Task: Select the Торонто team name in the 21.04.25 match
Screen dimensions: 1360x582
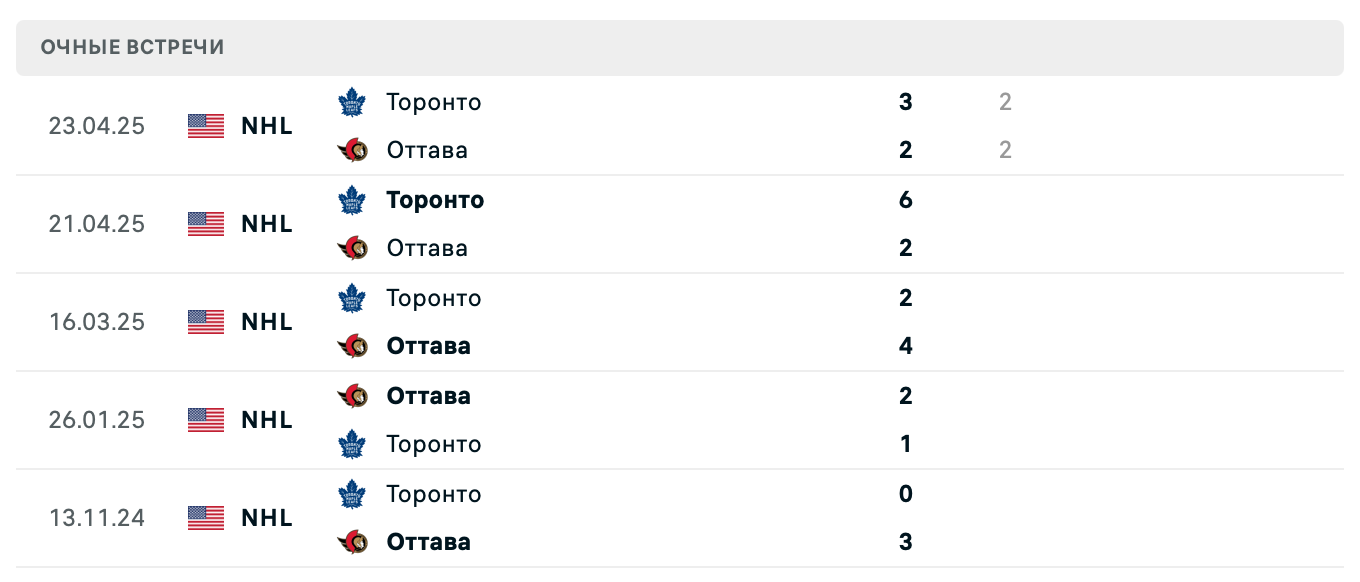Action: 434,199
